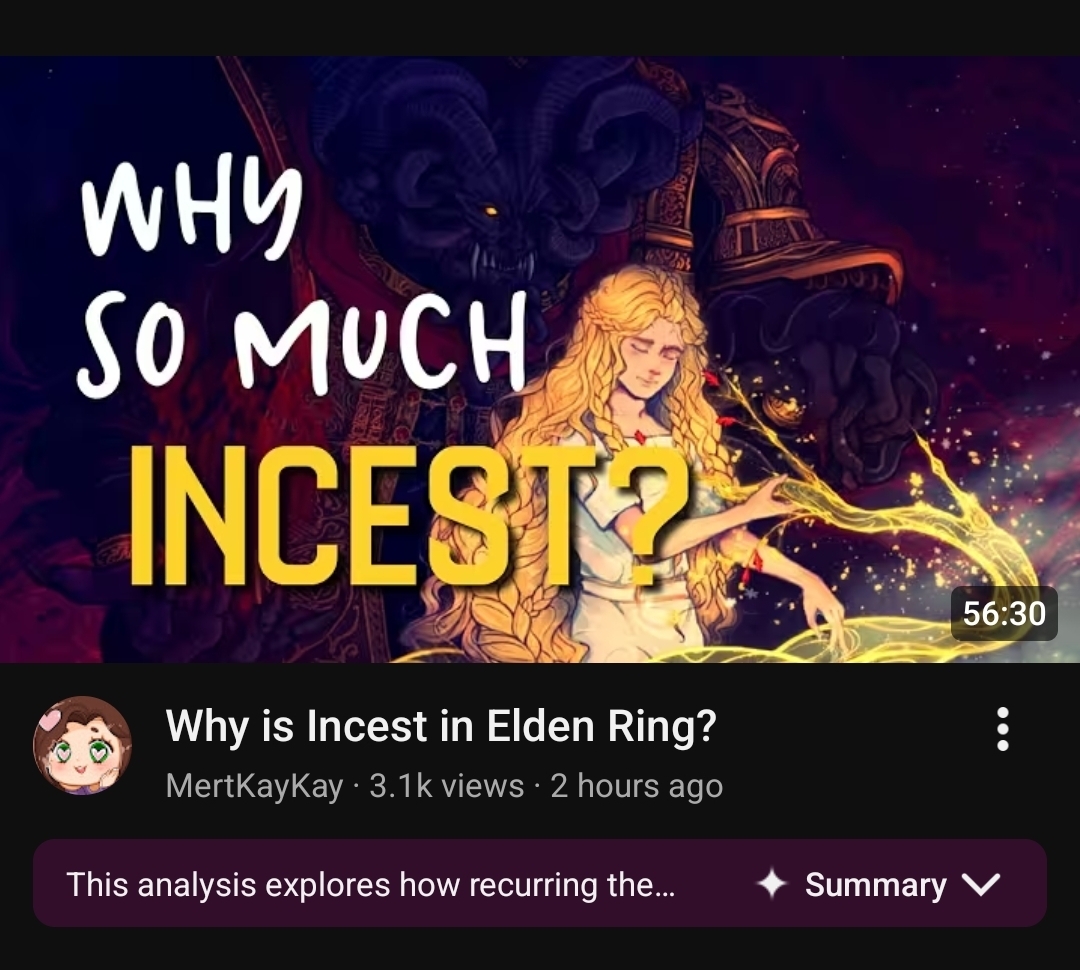Click the "2 hours ago" timestamp
The image size is (1080, 970).
coord(636,786)
